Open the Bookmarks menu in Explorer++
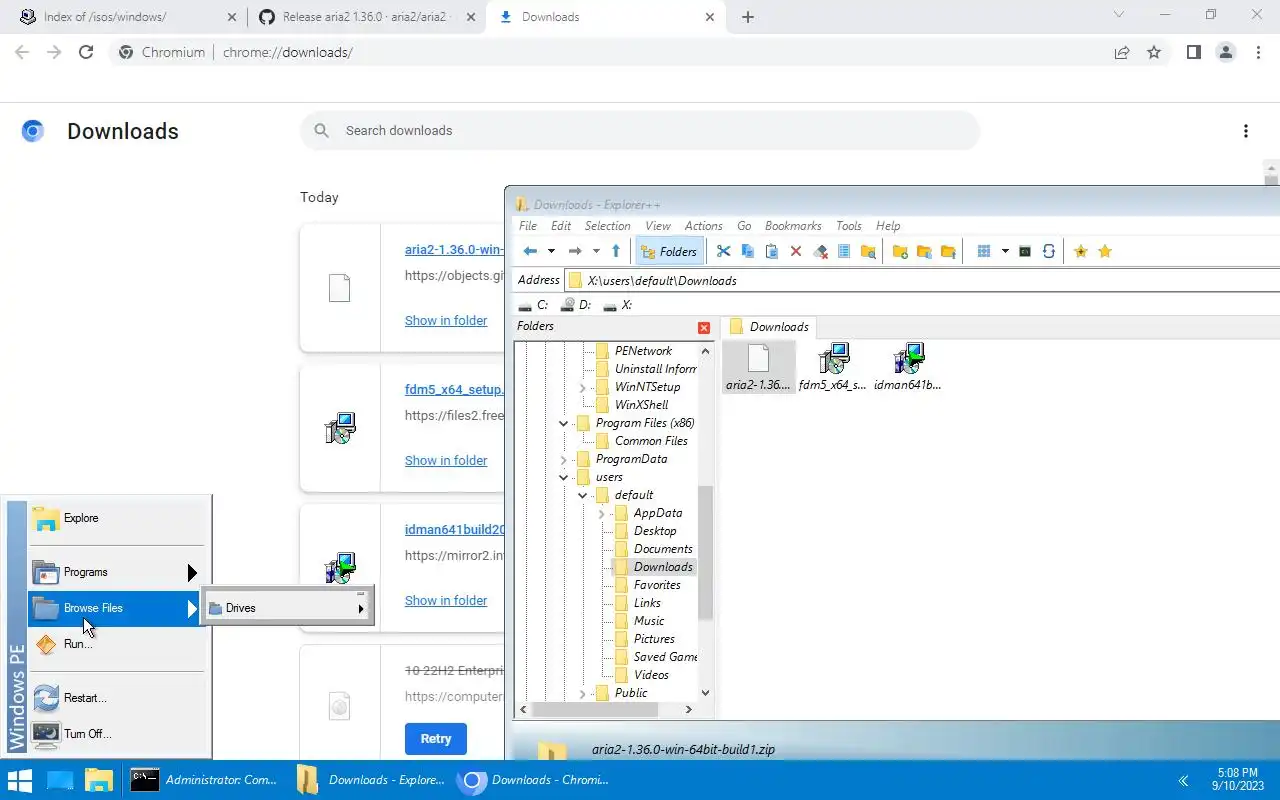 [x=793, y=226]
